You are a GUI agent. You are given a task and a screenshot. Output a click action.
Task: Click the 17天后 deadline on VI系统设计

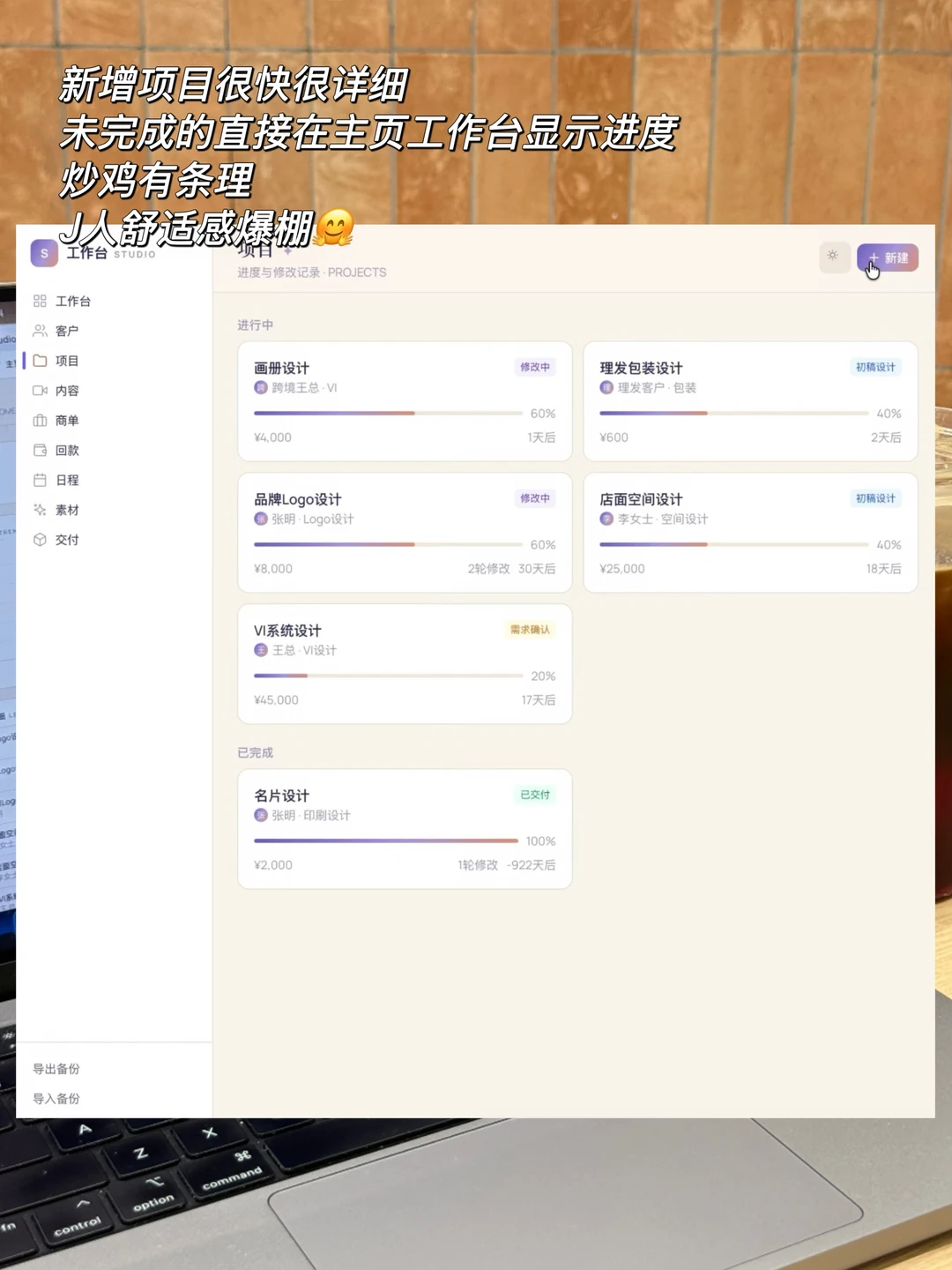(x=539, y=700)
